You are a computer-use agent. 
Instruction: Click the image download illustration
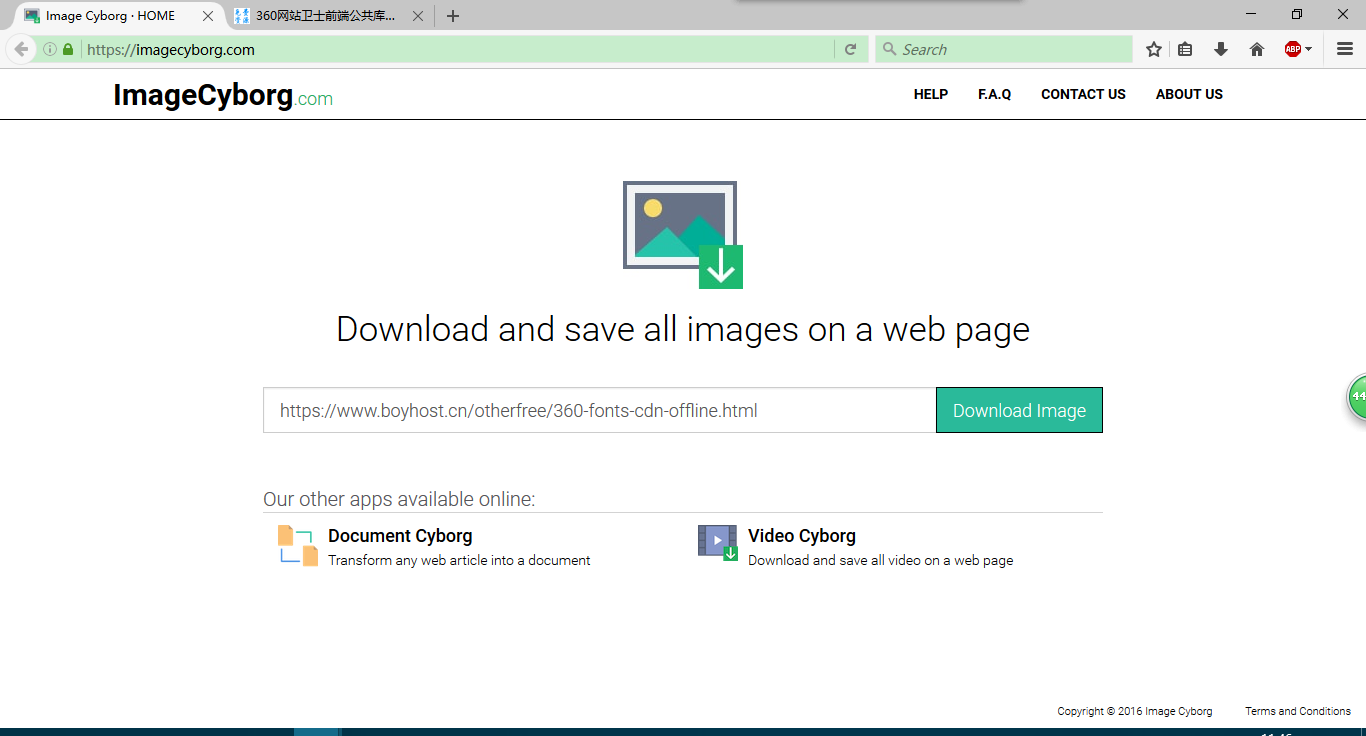683,235
